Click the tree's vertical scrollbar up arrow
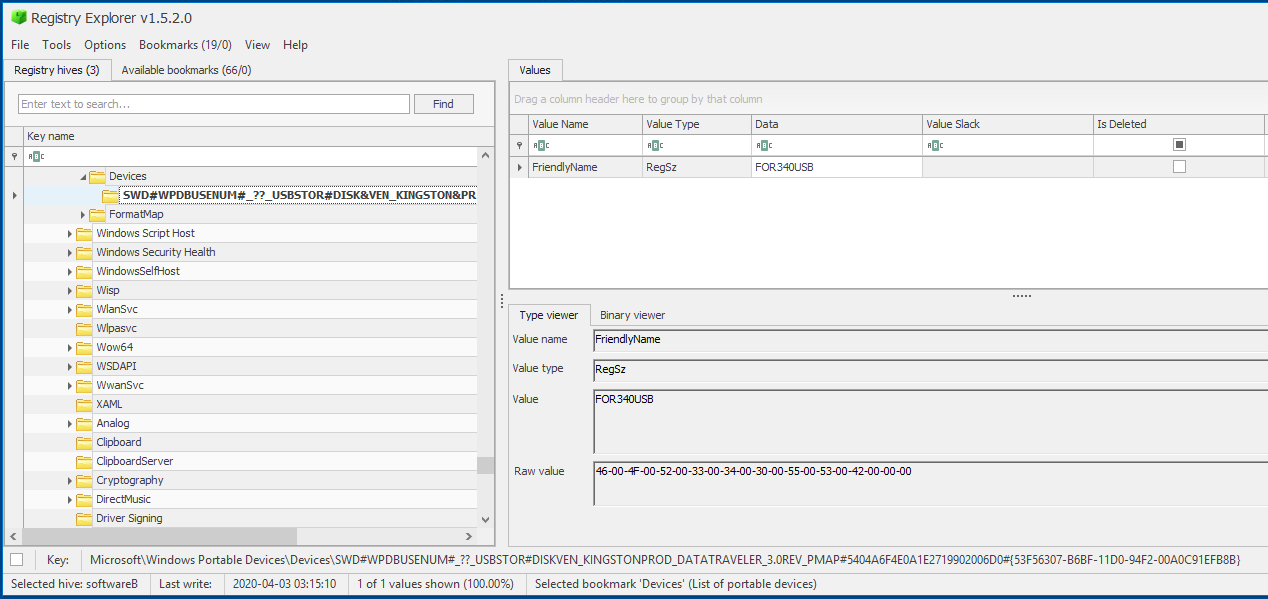Viewport: 1268px width, 599px height. [486, 157]
